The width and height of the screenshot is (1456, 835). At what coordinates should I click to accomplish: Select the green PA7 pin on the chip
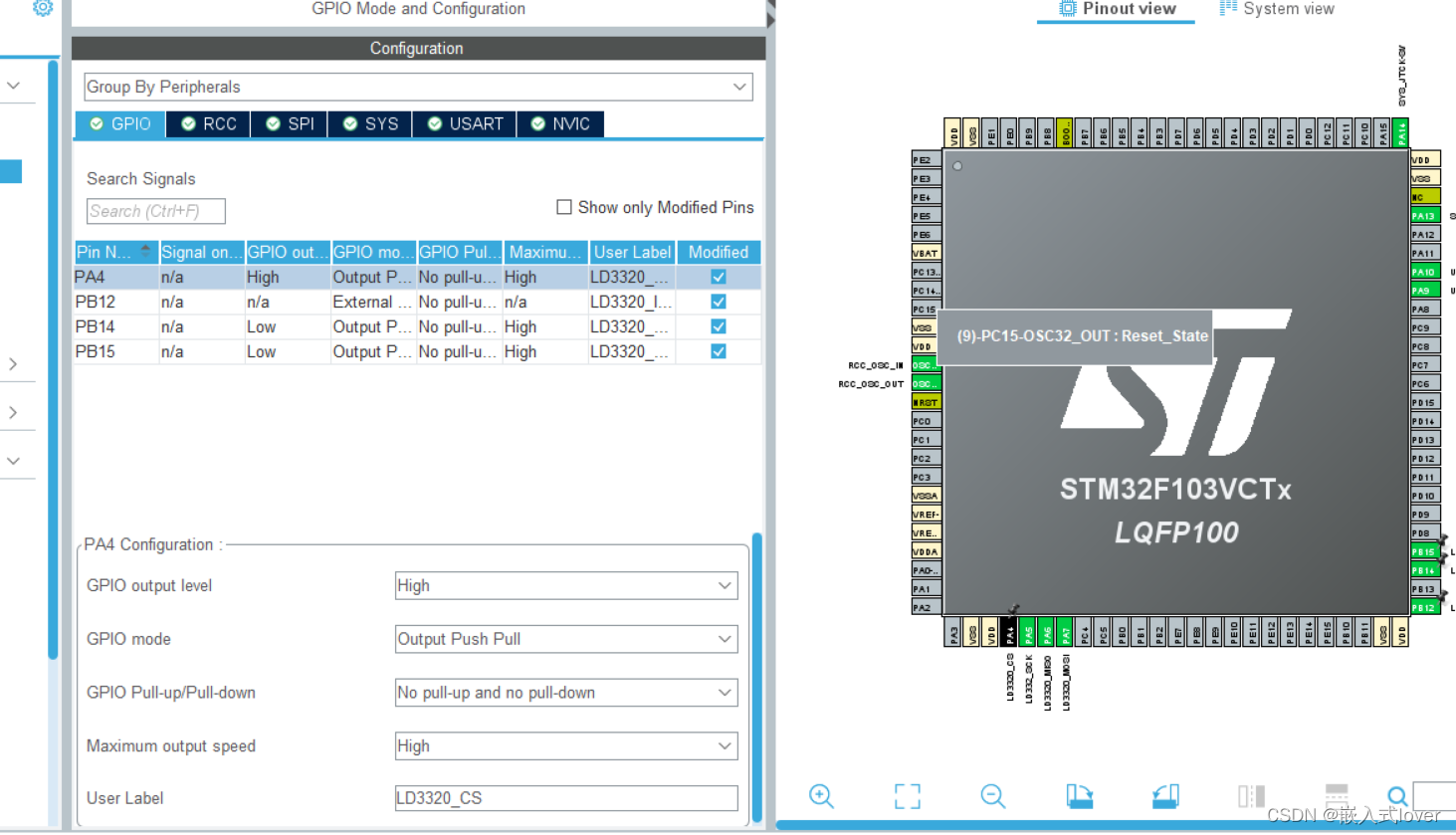coord(1065,632)
